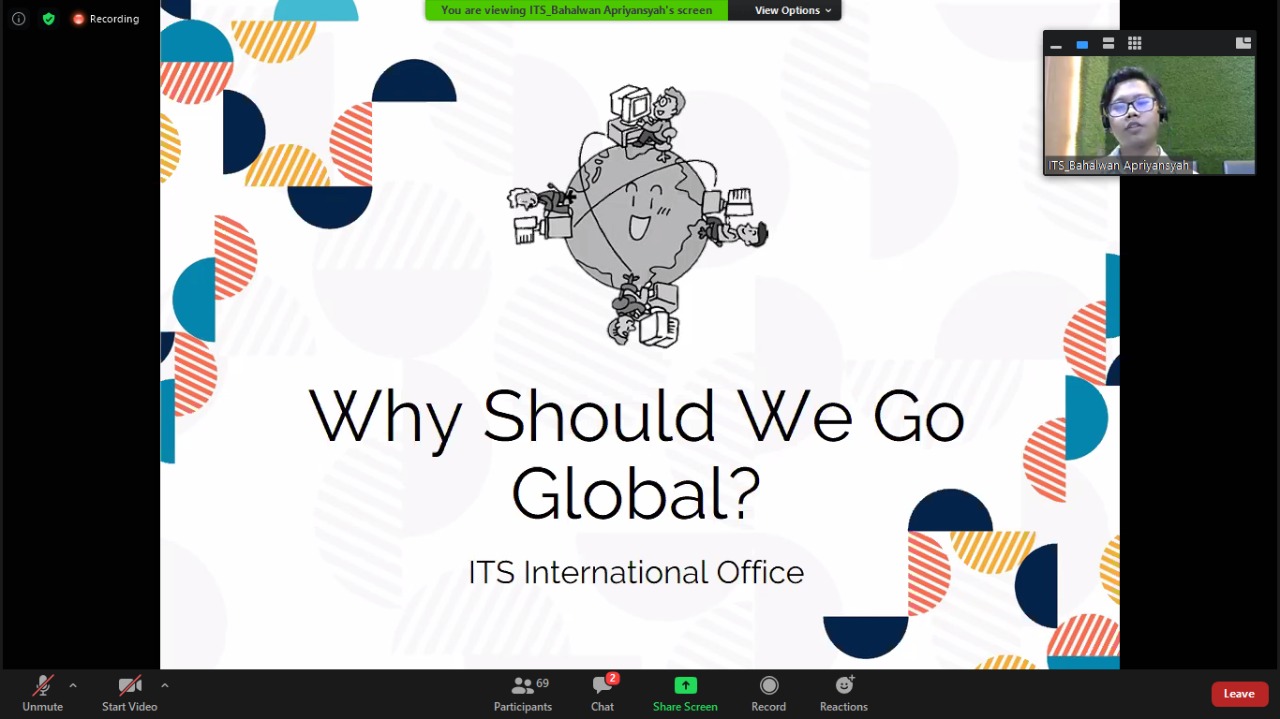This screenshot has width=1280, height=719.
Task: Hide the floating video thumbnail panel
Action: tap(1056, 45)
